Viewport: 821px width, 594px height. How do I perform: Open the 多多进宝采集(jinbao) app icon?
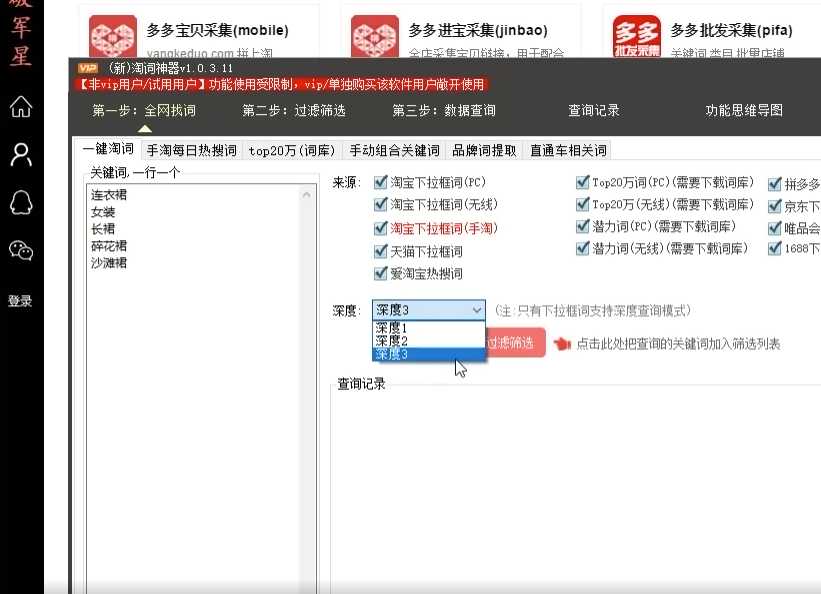374,36
